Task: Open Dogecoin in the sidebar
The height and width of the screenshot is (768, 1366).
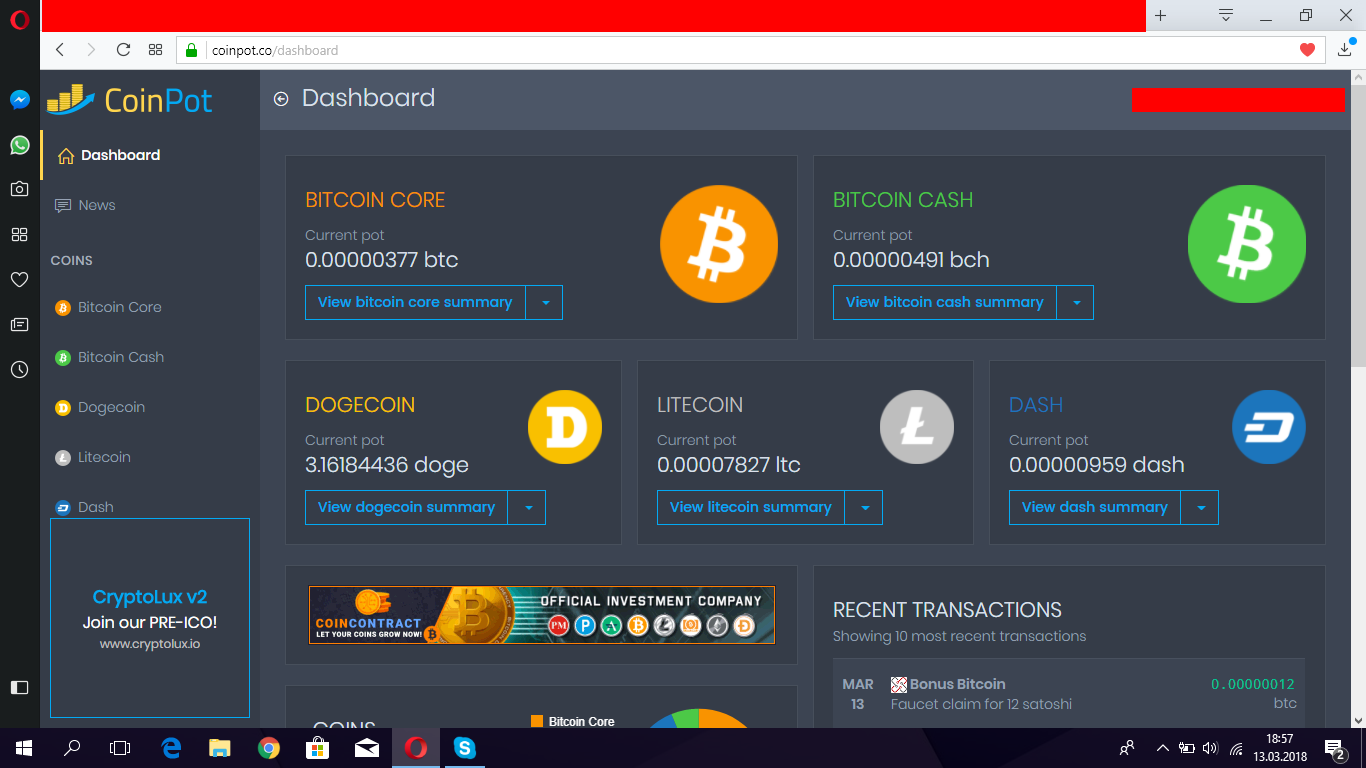Action: point(150,407)
